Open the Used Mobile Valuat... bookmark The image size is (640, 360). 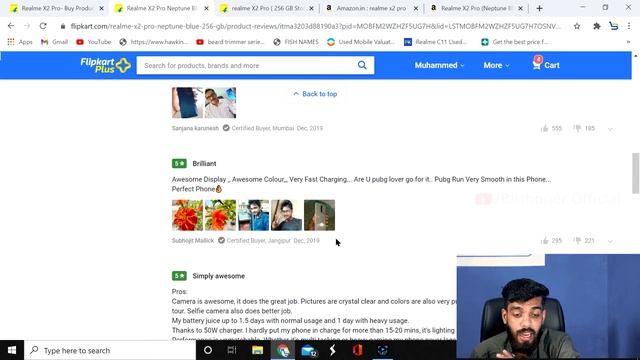(x=361, y=42)
